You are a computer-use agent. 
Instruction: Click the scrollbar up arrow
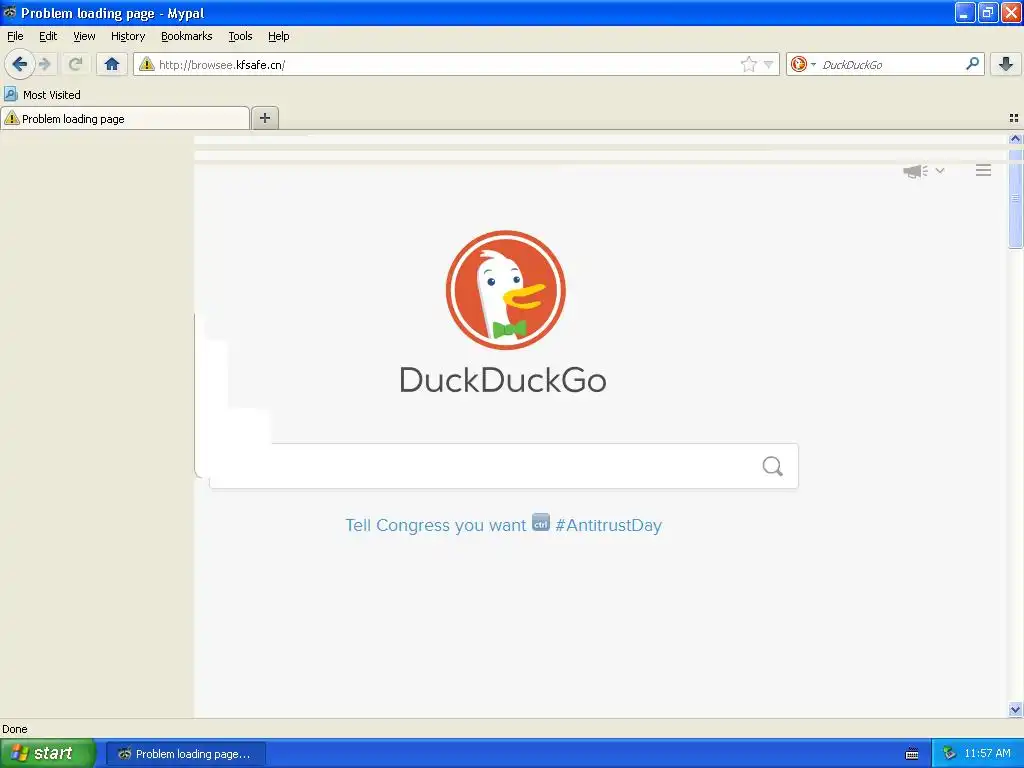click(x=1015, y=138)
